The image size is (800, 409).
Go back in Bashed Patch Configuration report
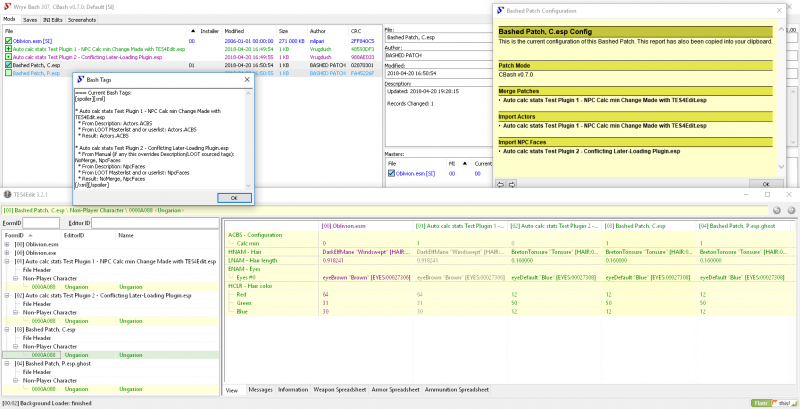point(501,184)
